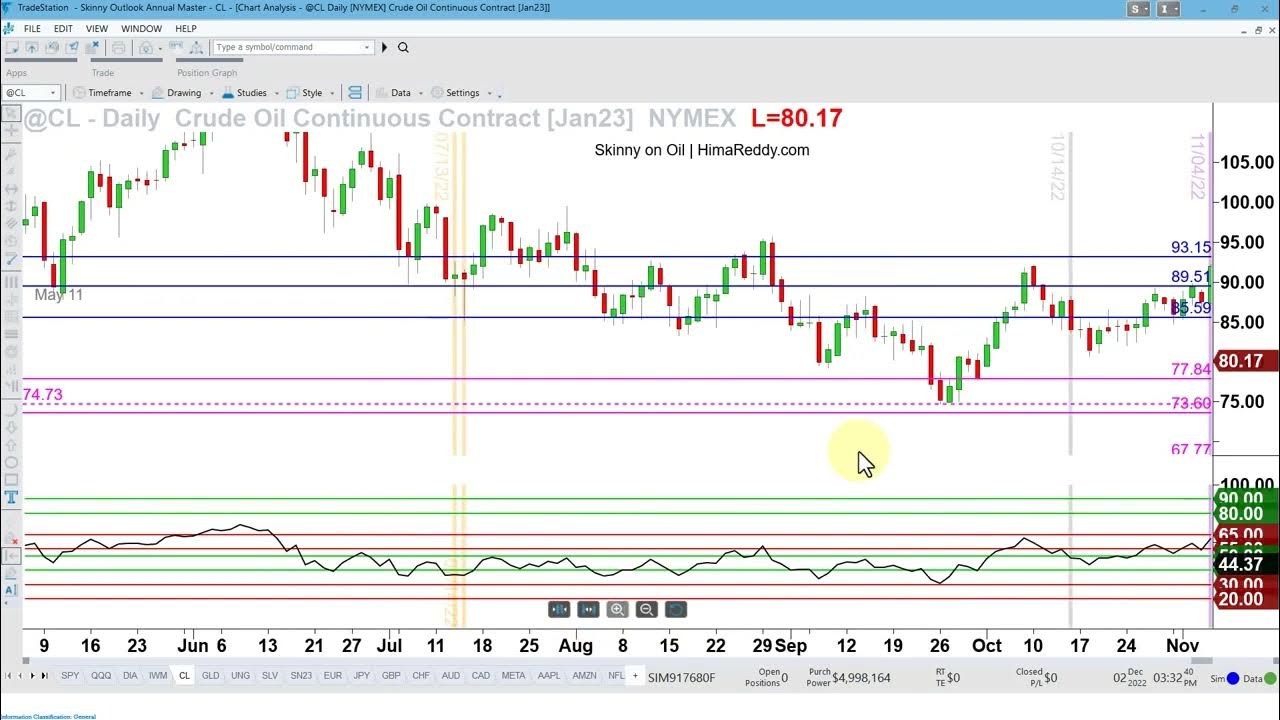Click the printer icon in top toolbar
Viewport: 1280px width, 720px height.
click(119, 47)
